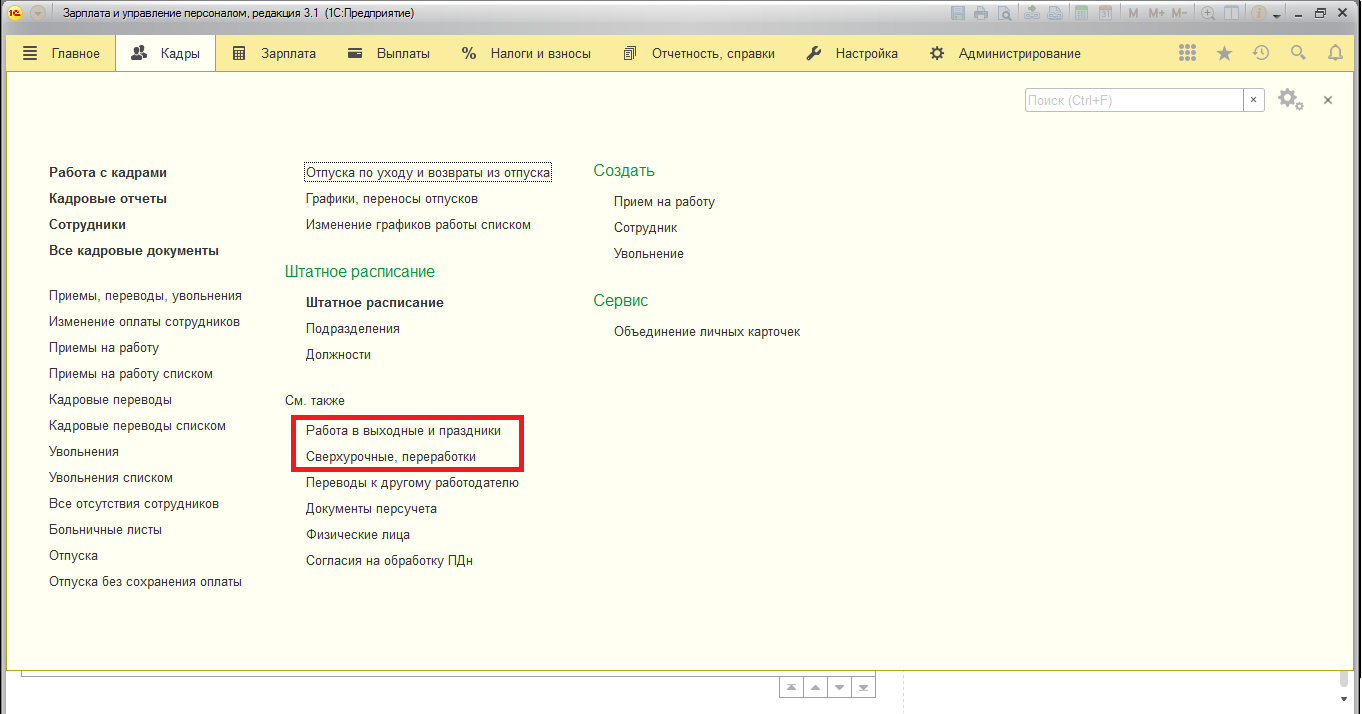Open Сверхурочные, переработки link
The image size is (1362, 714).
391,456
